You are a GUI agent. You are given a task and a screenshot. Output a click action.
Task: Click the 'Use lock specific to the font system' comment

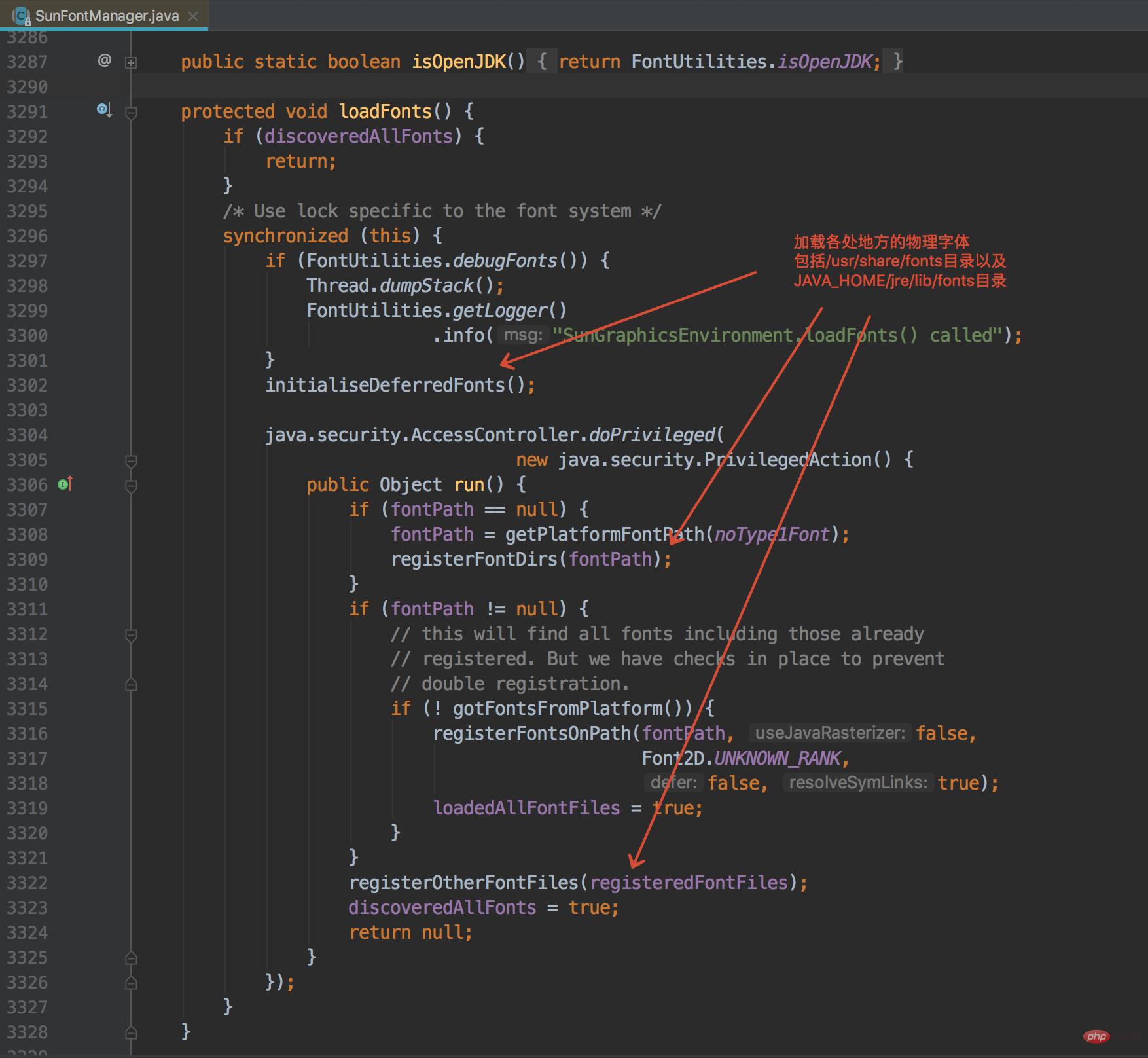[442, 211]
